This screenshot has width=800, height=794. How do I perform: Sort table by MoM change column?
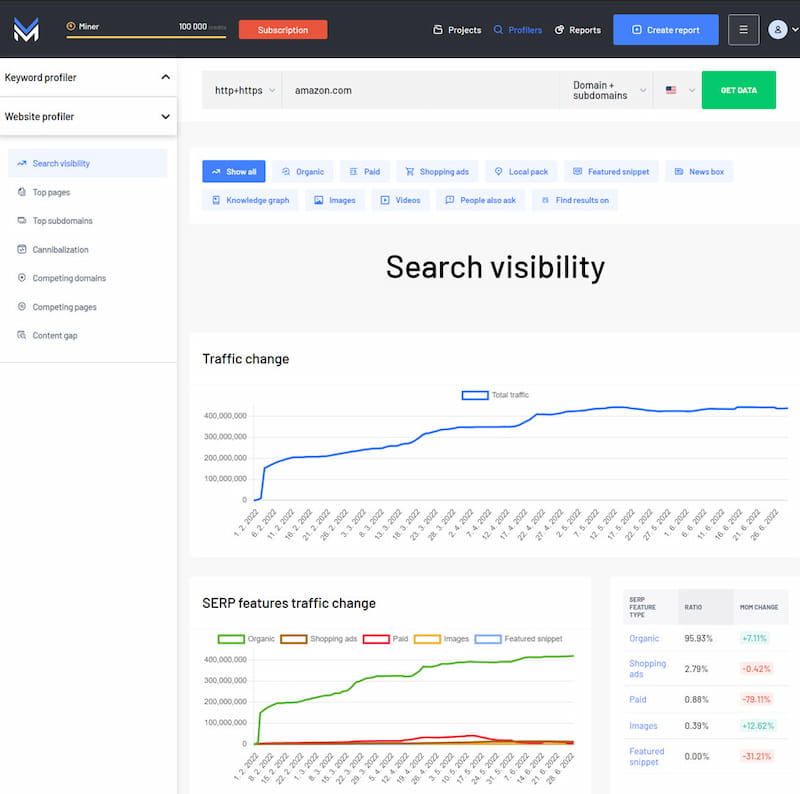pyautogui.click(x=759, y=607)
